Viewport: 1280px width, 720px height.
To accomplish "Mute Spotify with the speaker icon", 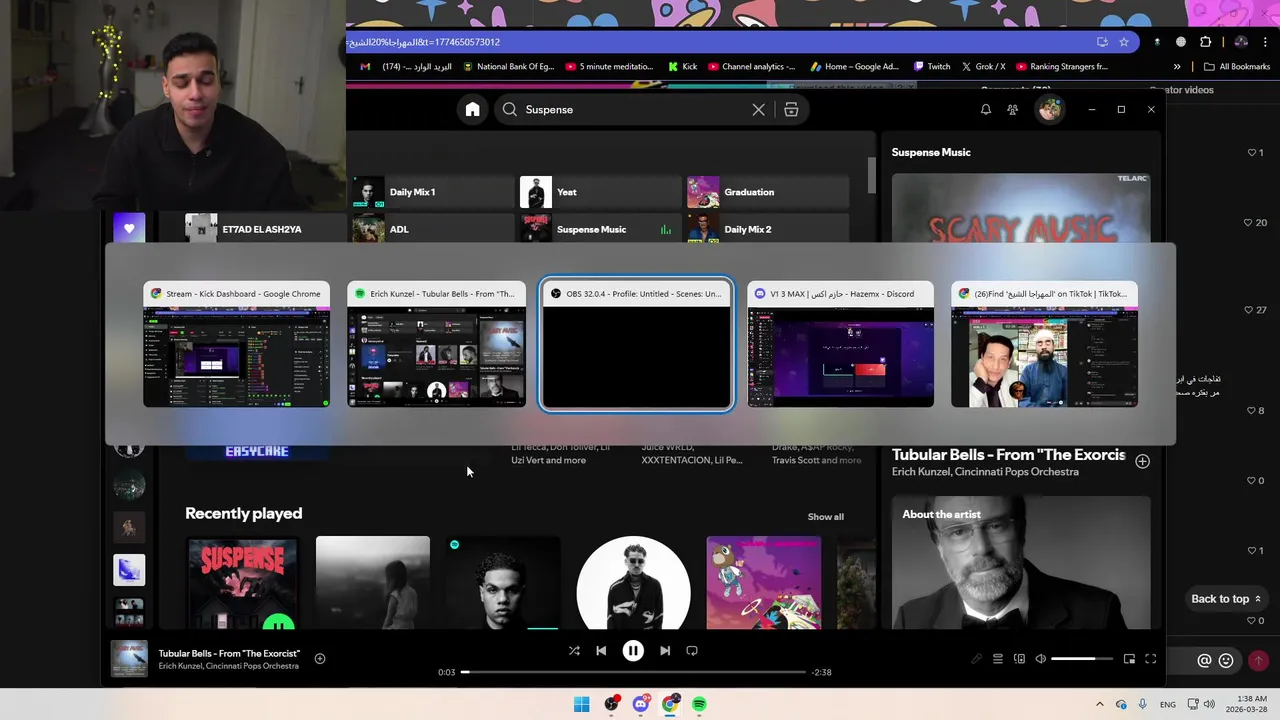I will tap(1041, 659).
